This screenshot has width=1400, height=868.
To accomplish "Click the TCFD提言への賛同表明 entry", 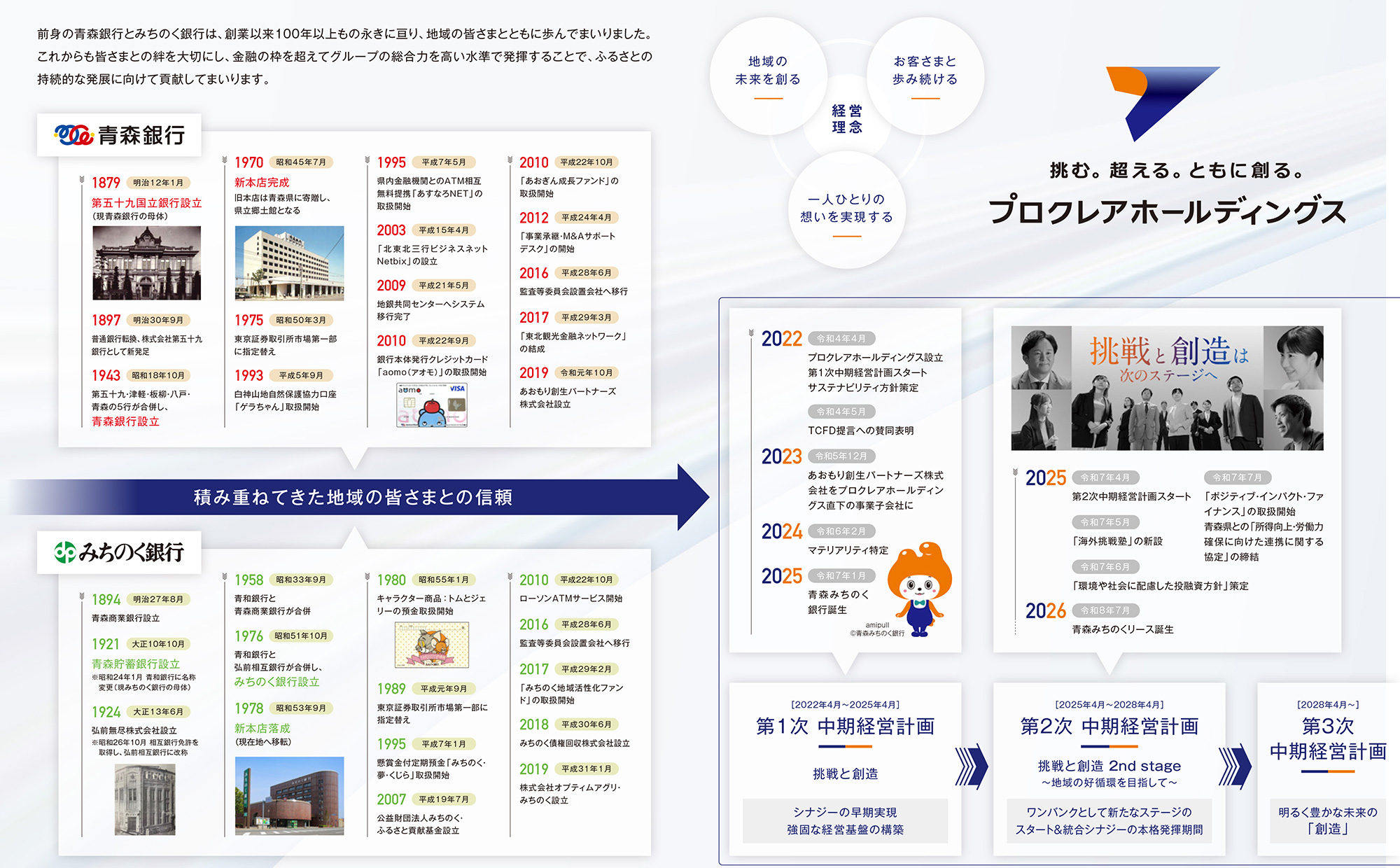I will 861,430.
